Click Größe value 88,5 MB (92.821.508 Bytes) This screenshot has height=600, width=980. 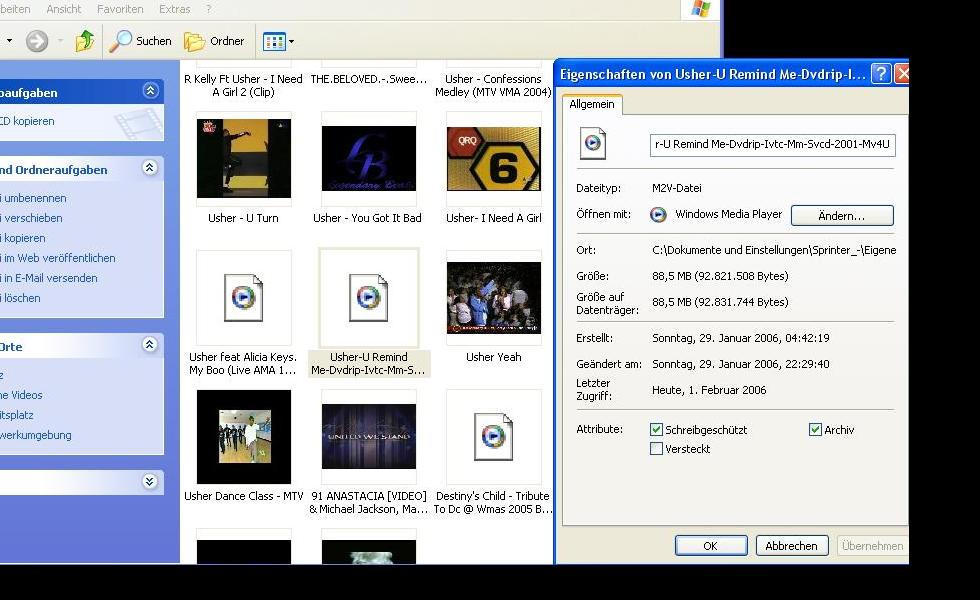tap(720, 276)
